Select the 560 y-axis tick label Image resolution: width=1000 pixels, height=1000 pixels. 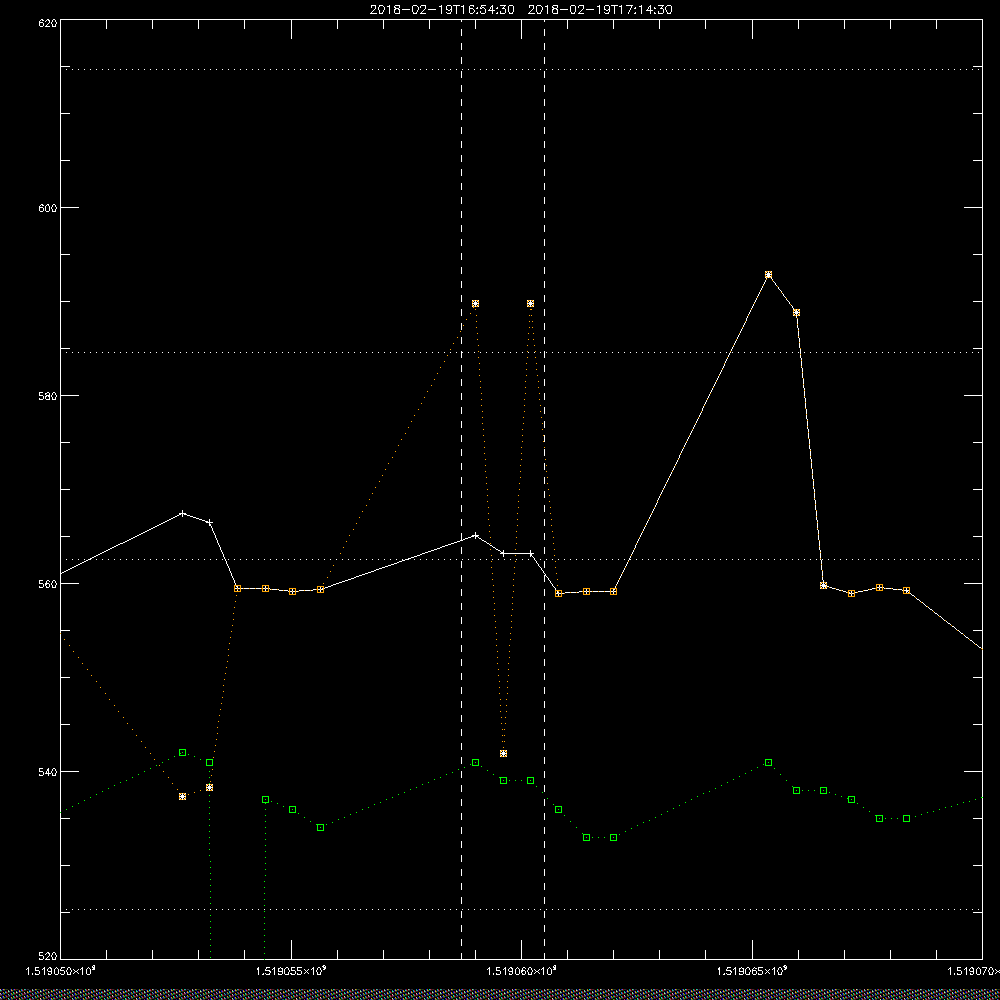pos(49,584)
